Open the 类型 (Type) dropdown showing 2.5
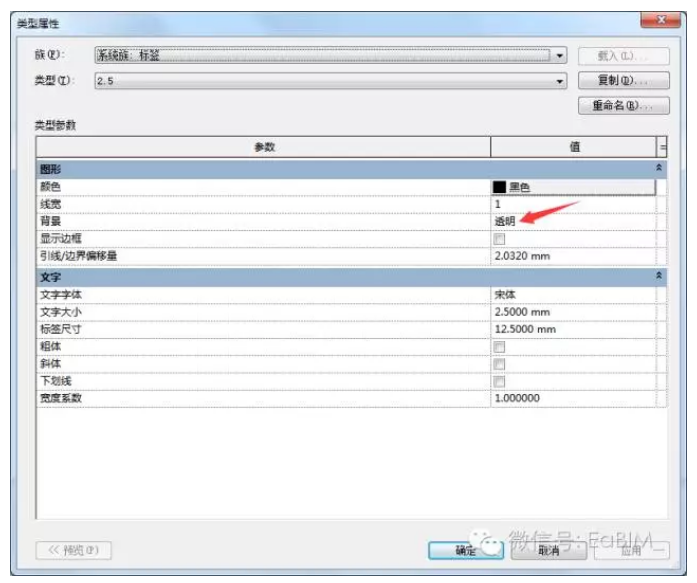Screen dimensions: 697x583 tap(330, 81)
